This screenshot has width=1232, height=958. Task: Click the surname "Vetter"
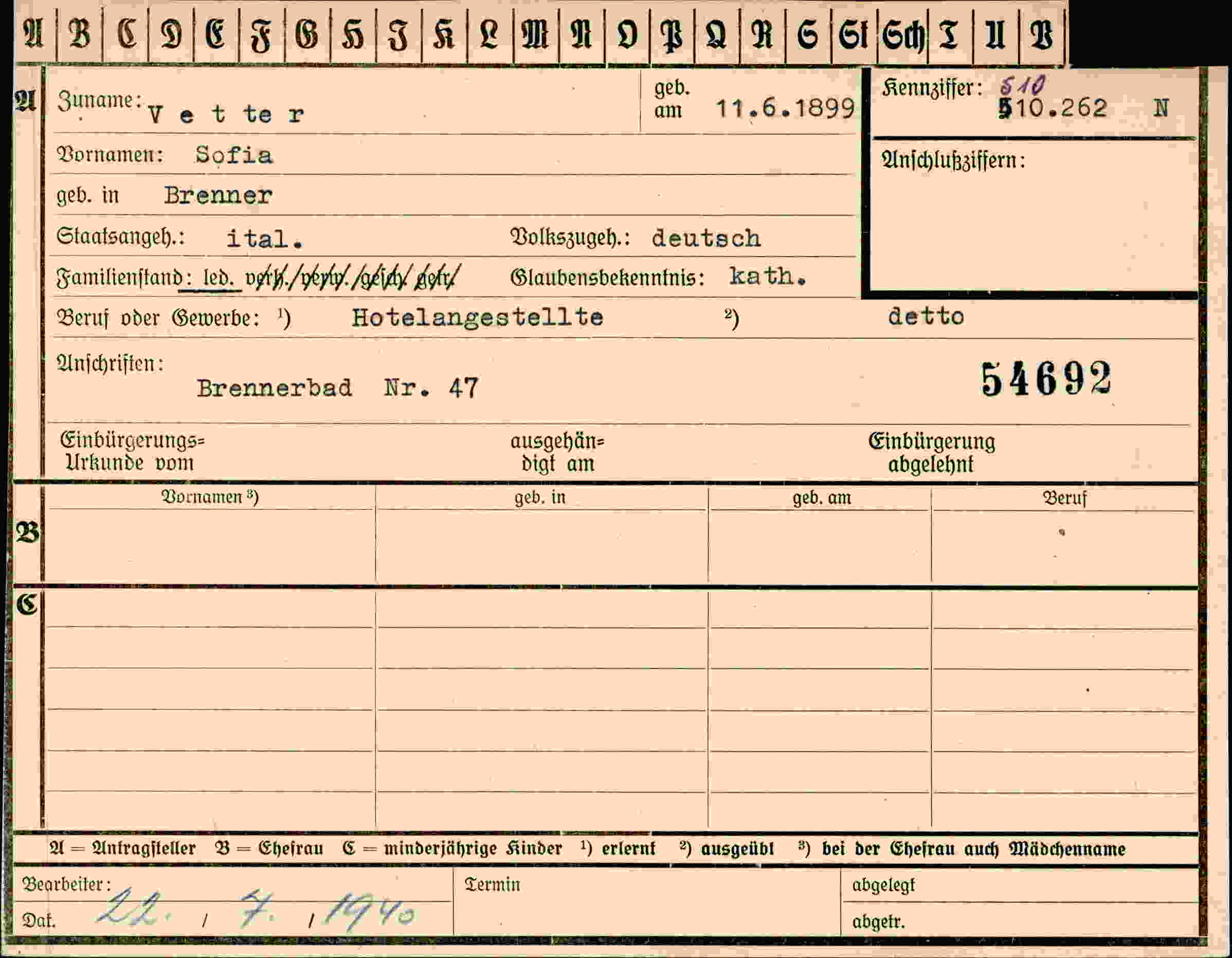226,115
